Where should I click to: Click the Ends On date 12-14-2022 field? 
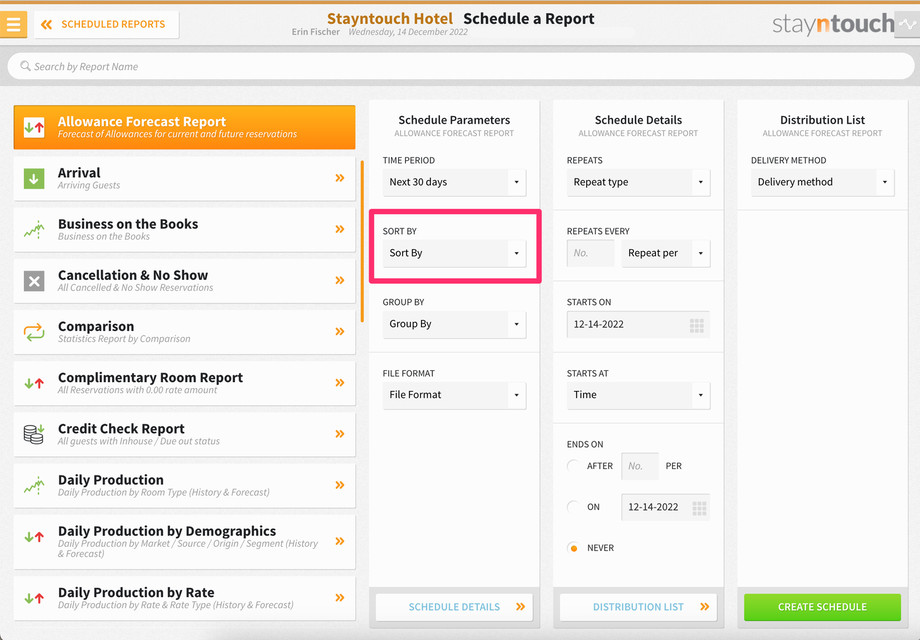tap(665, 507)
